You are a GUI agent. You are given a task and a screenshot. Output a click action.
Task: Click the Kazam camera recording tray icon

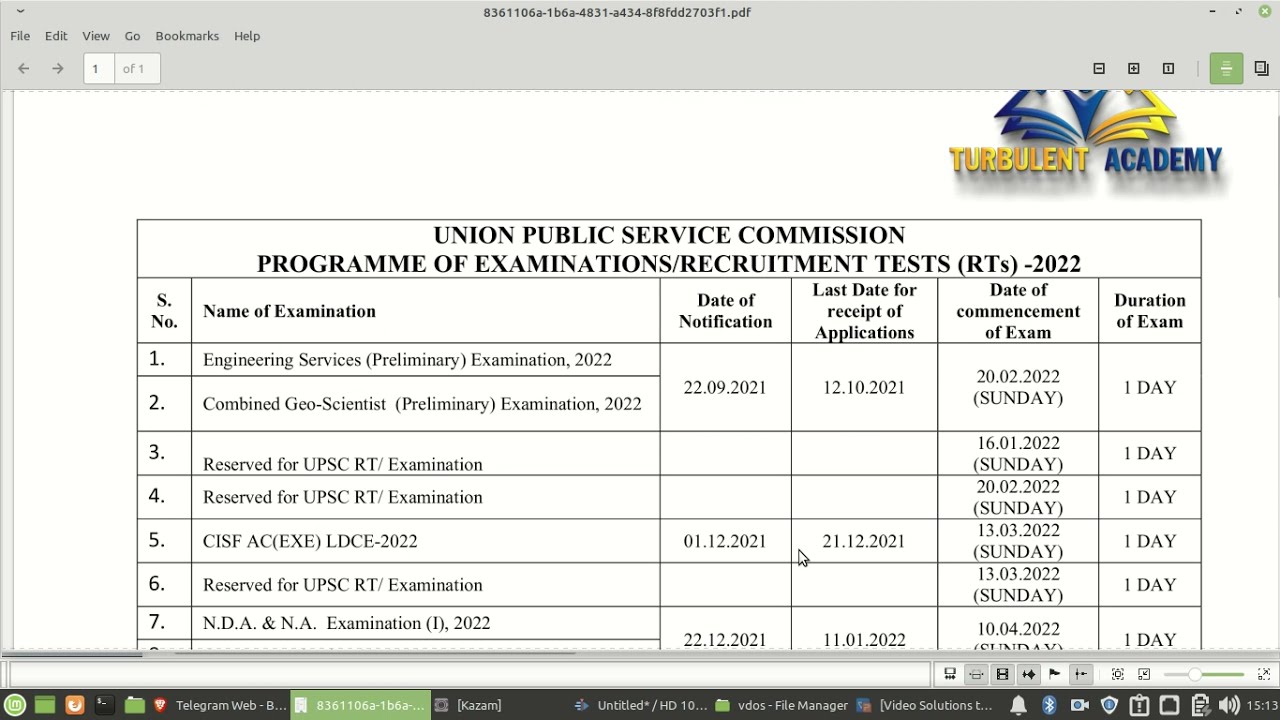[1079, 705]
